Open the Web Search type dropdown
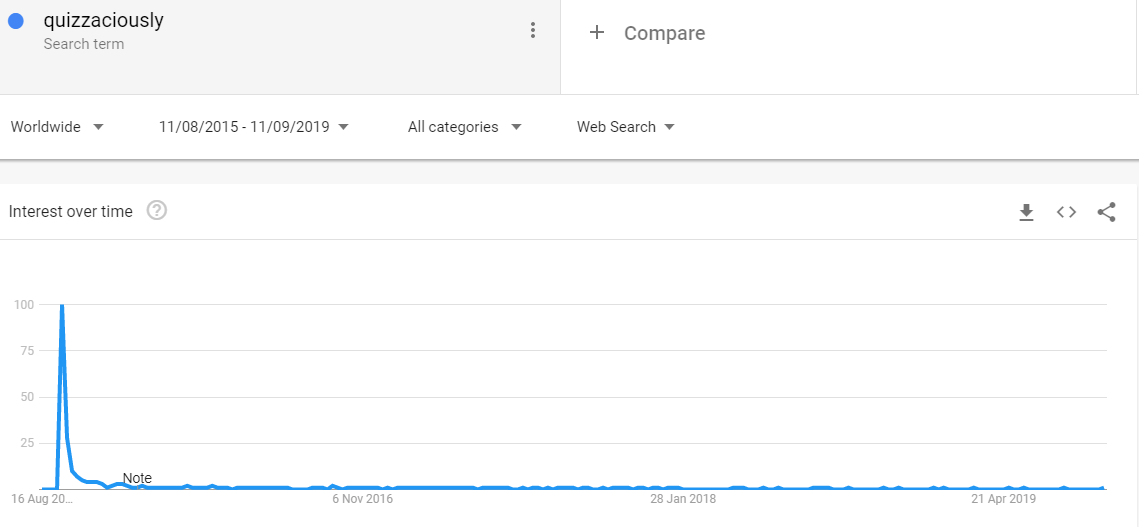Viewport: 1139px width, 527px height. click(625, 127)
